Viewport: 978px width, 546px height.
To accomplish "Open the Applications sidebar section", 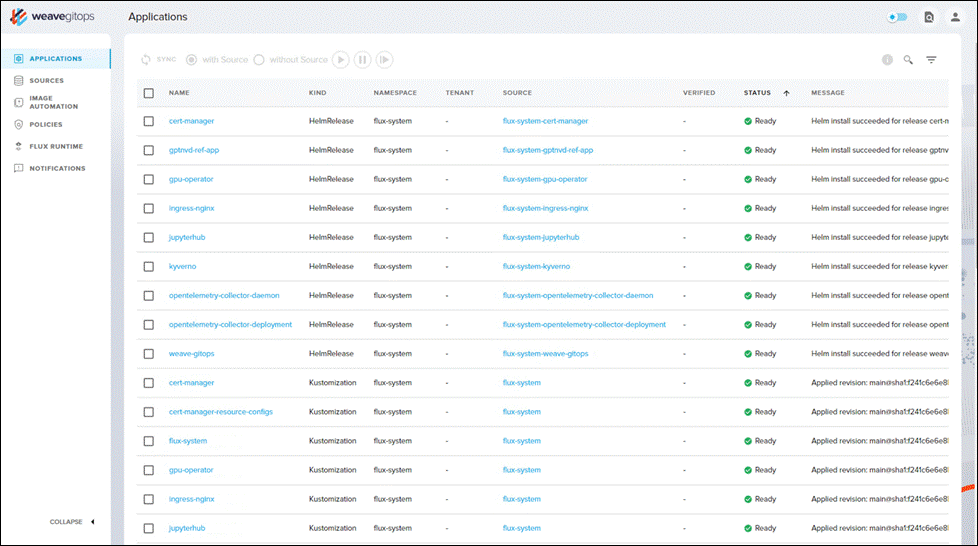I will (56, 59).
